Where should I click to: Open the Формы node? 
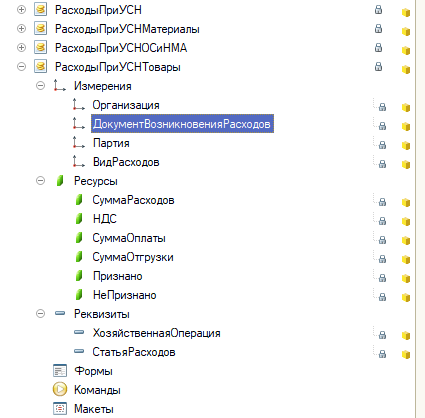click(x=93, y=371)
